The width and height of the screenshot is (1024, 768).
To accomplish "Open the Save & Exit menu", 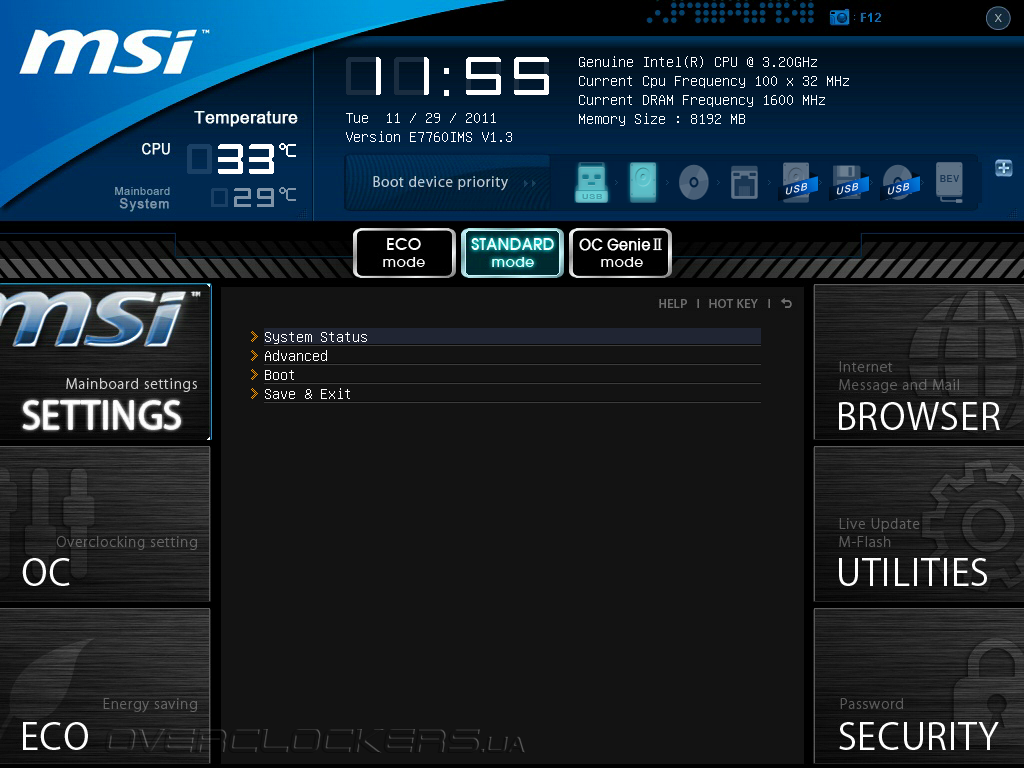I will point(512,394).
